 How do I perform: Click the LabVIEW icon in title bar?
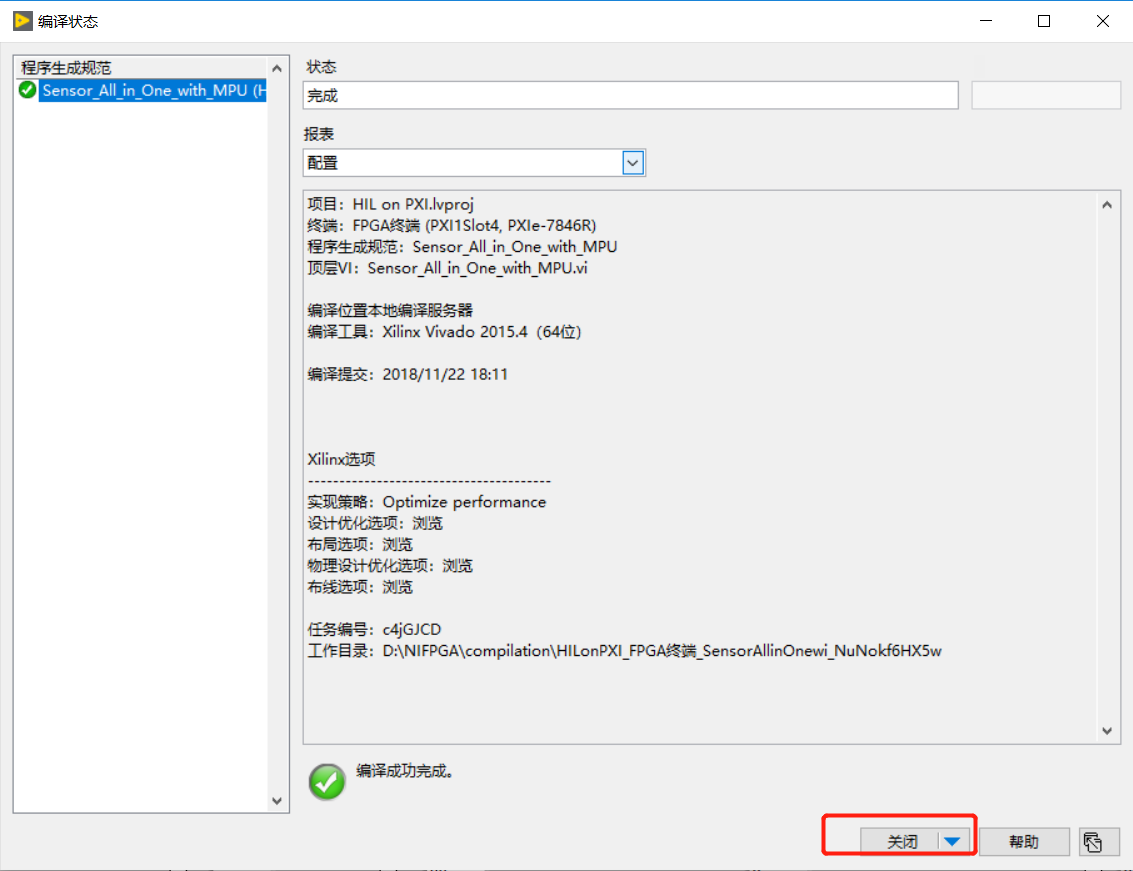(23, 21)
